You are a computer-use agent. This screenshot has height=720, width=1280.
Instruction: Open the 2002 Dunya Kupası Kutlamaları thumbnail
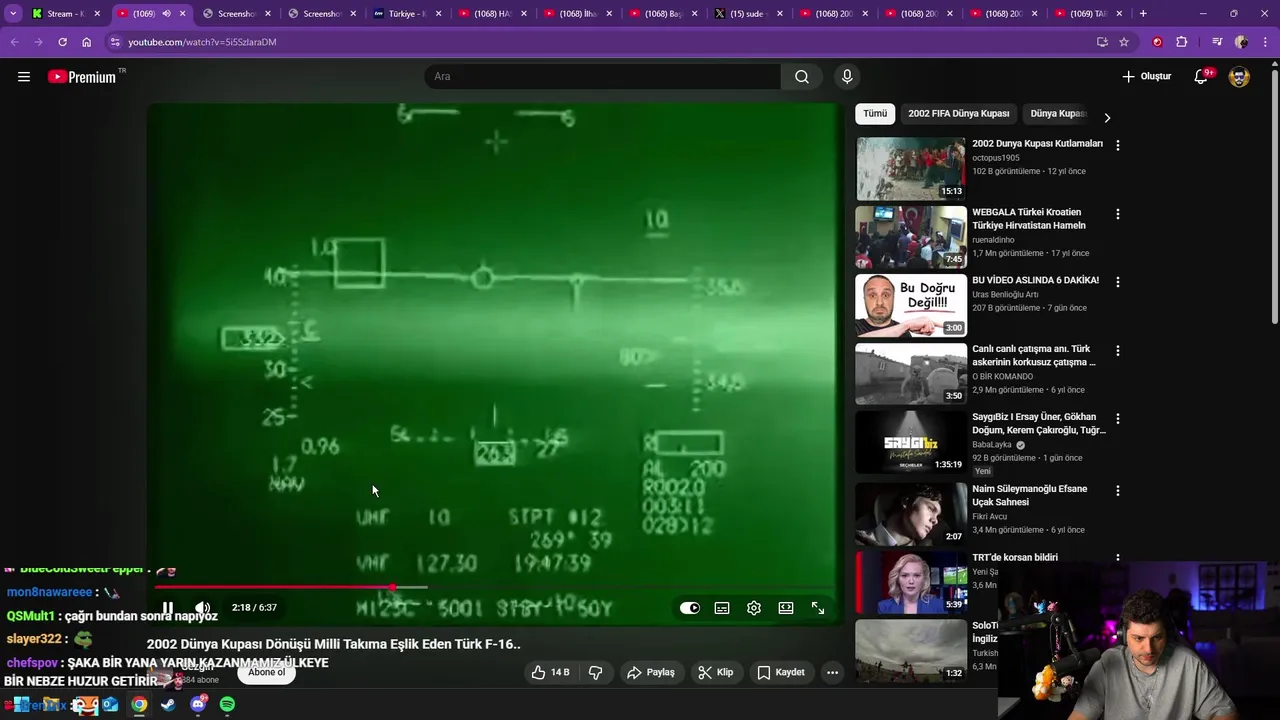pos(911,168)
